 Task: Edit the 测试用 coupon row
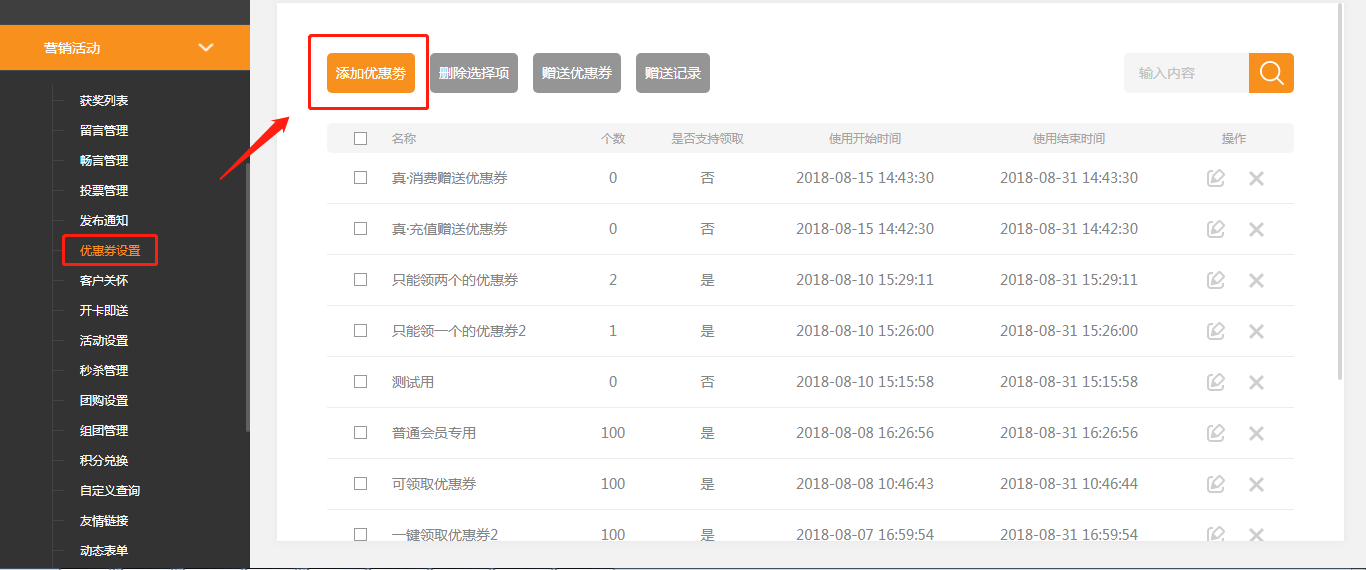coord(1216,382)
